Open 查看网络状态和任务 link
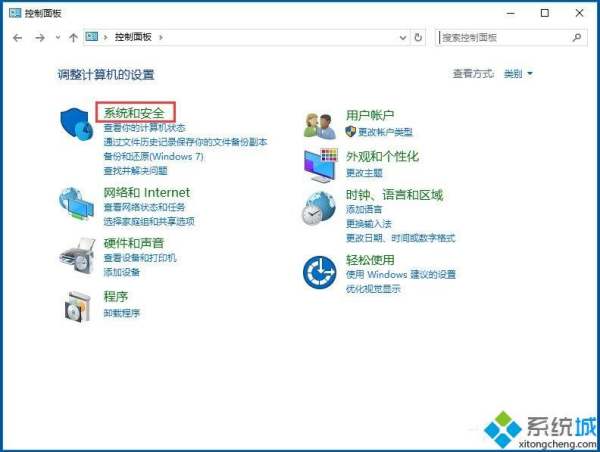 coord(145,207)
